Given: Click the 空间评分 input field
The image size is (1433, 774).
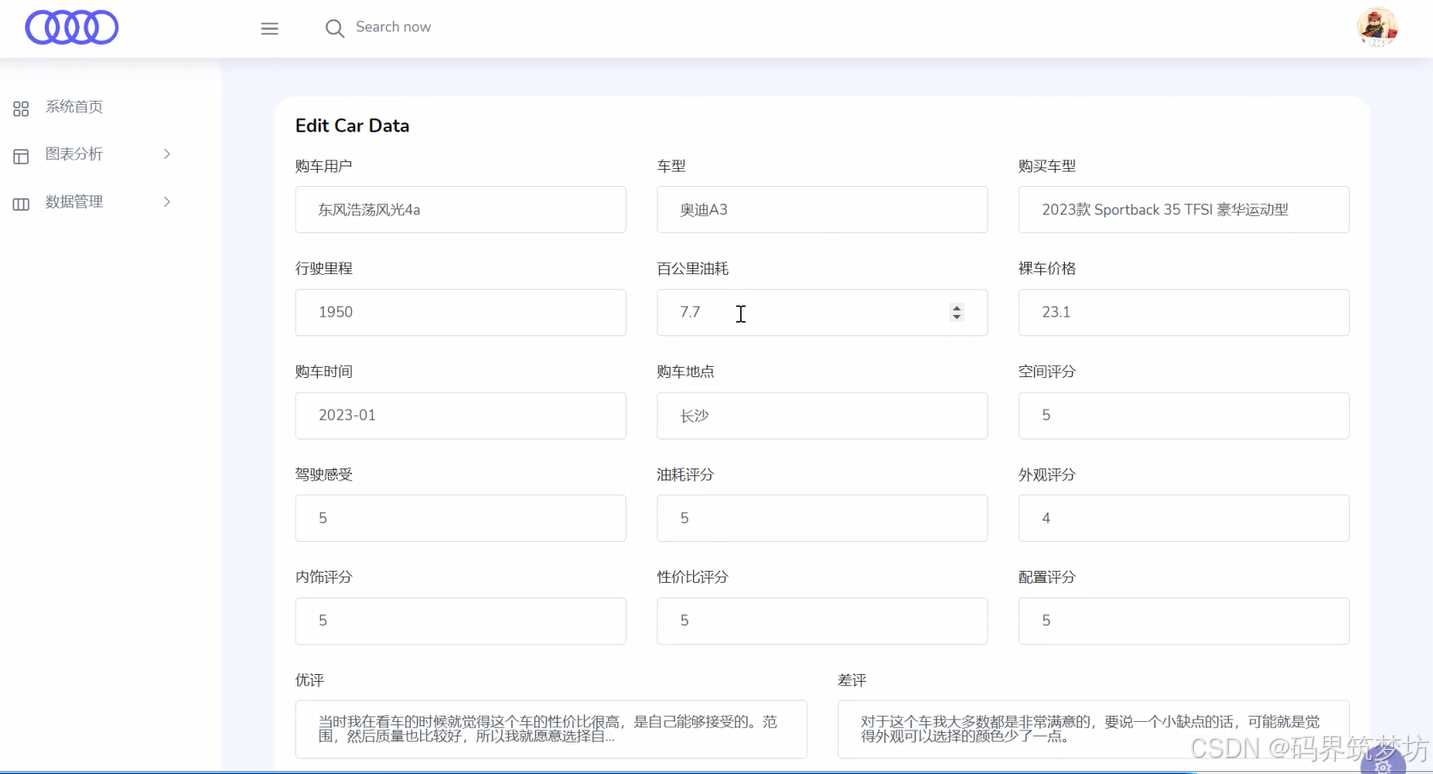Looking at the screenshot, I should point(1184,415).
